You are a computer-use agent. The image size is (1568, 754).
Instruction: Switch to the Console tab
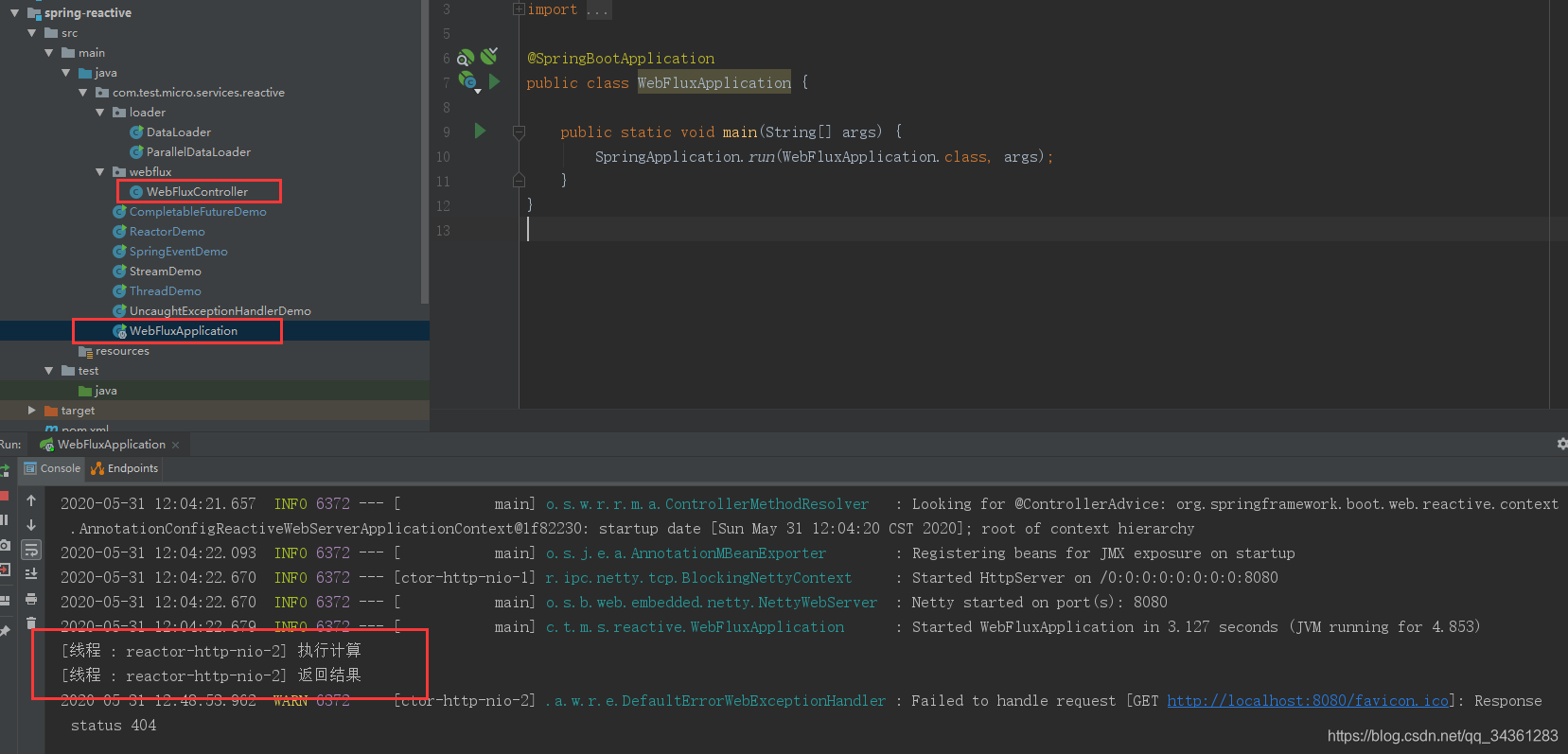(x=52, y=468)
